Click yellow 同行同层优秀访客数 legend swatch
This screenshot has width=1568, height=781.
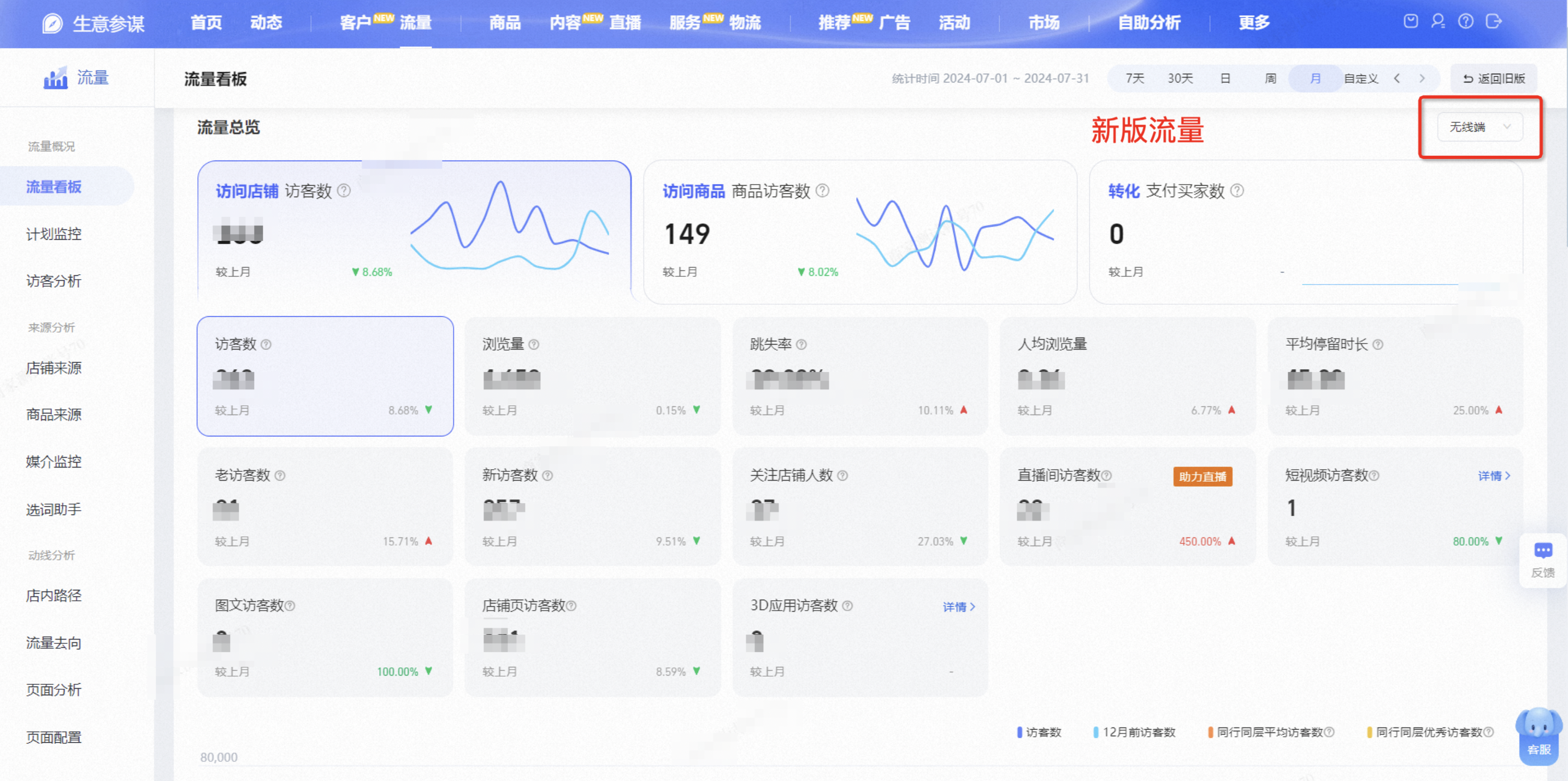pyautogui.click(x=1369, y=732)
